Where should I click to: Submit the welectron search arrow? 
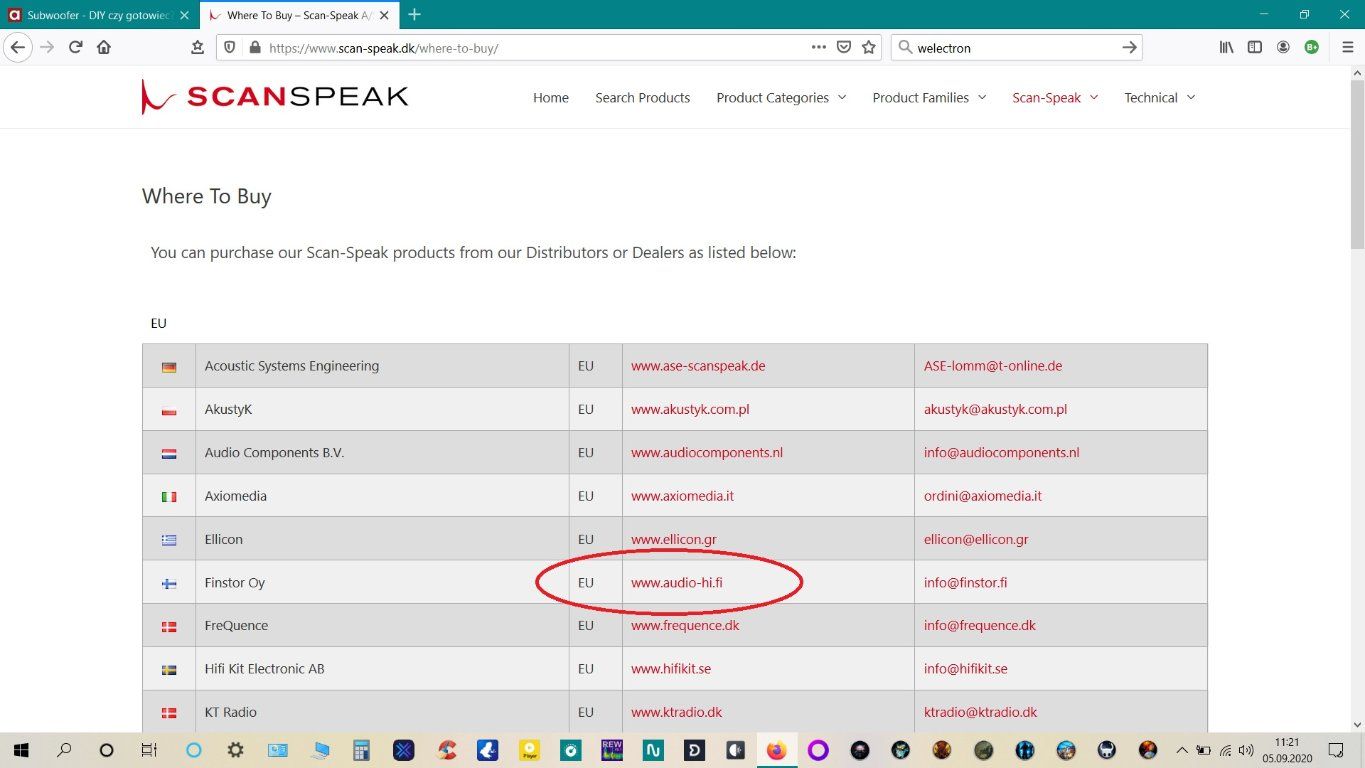1129,47
